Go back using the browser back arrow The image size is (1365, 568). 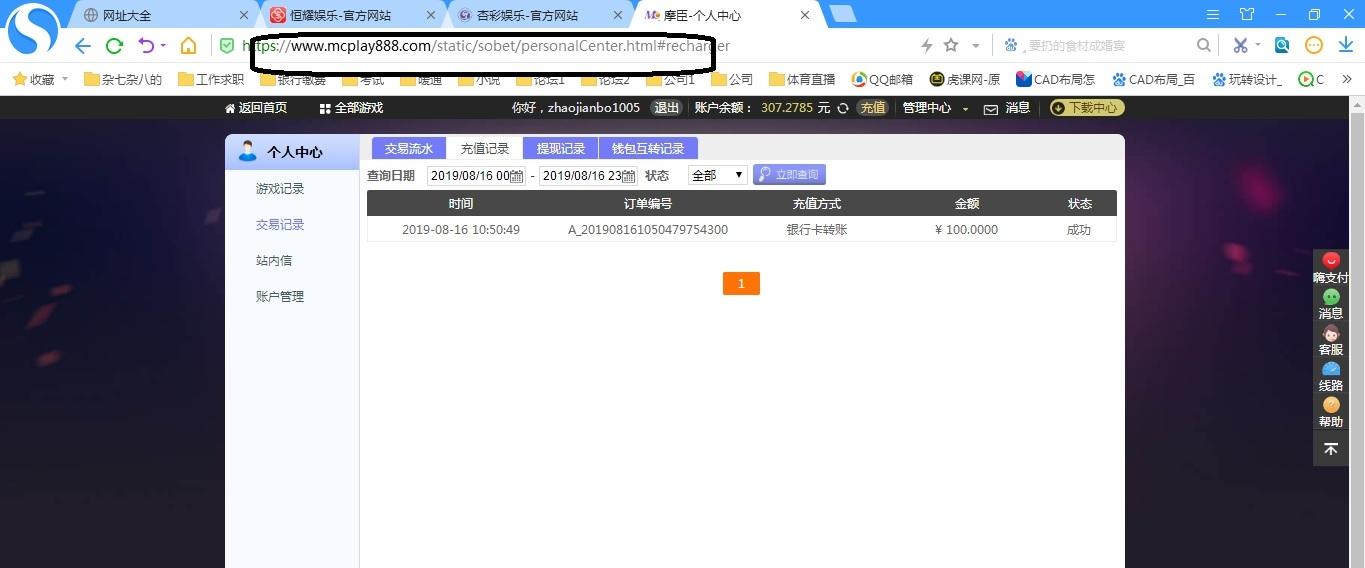(x=83, y=46)
